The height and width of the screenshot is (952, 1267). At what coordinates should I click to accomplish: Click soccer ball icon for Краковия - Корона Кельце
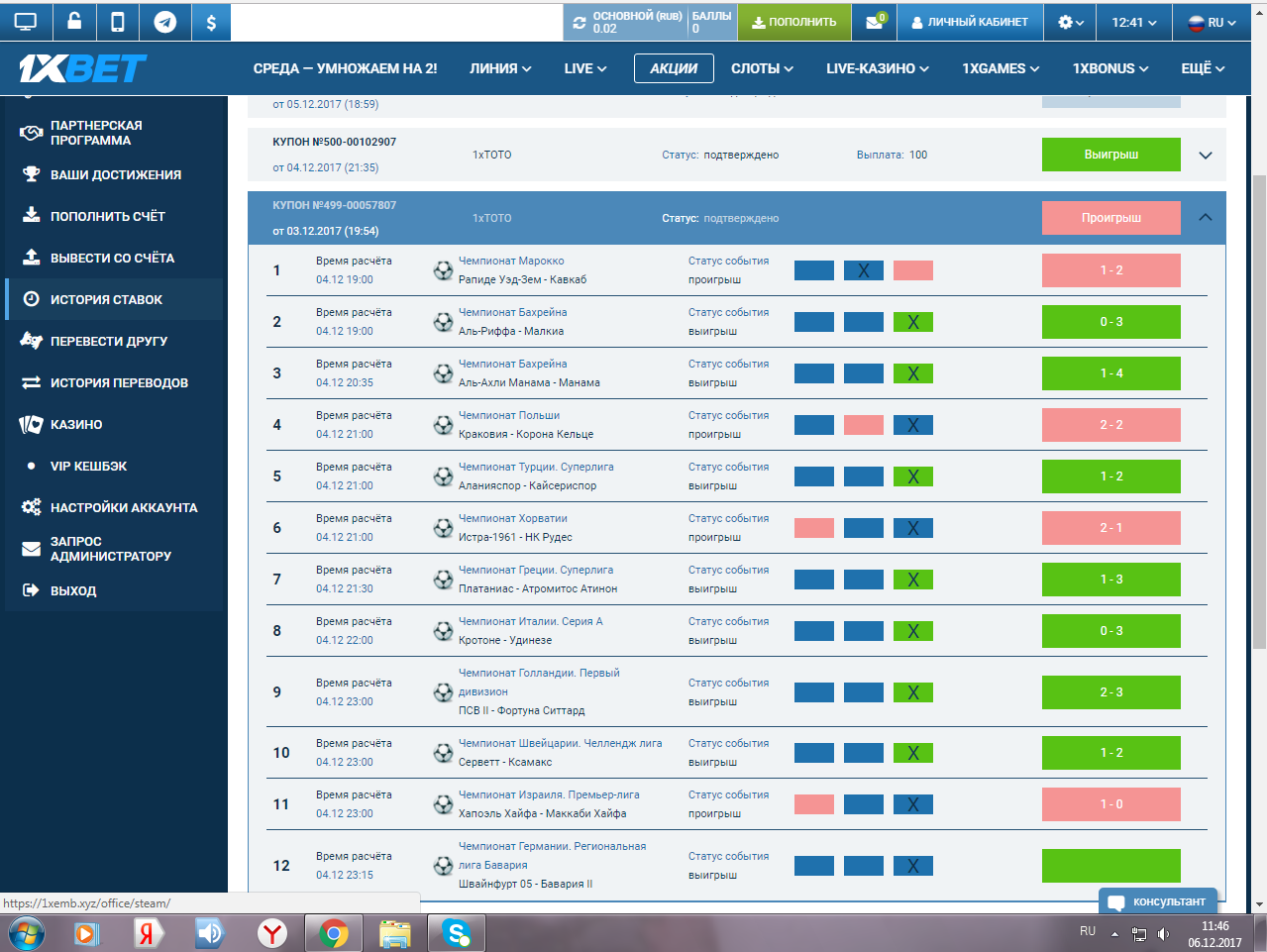pos(443,424)
